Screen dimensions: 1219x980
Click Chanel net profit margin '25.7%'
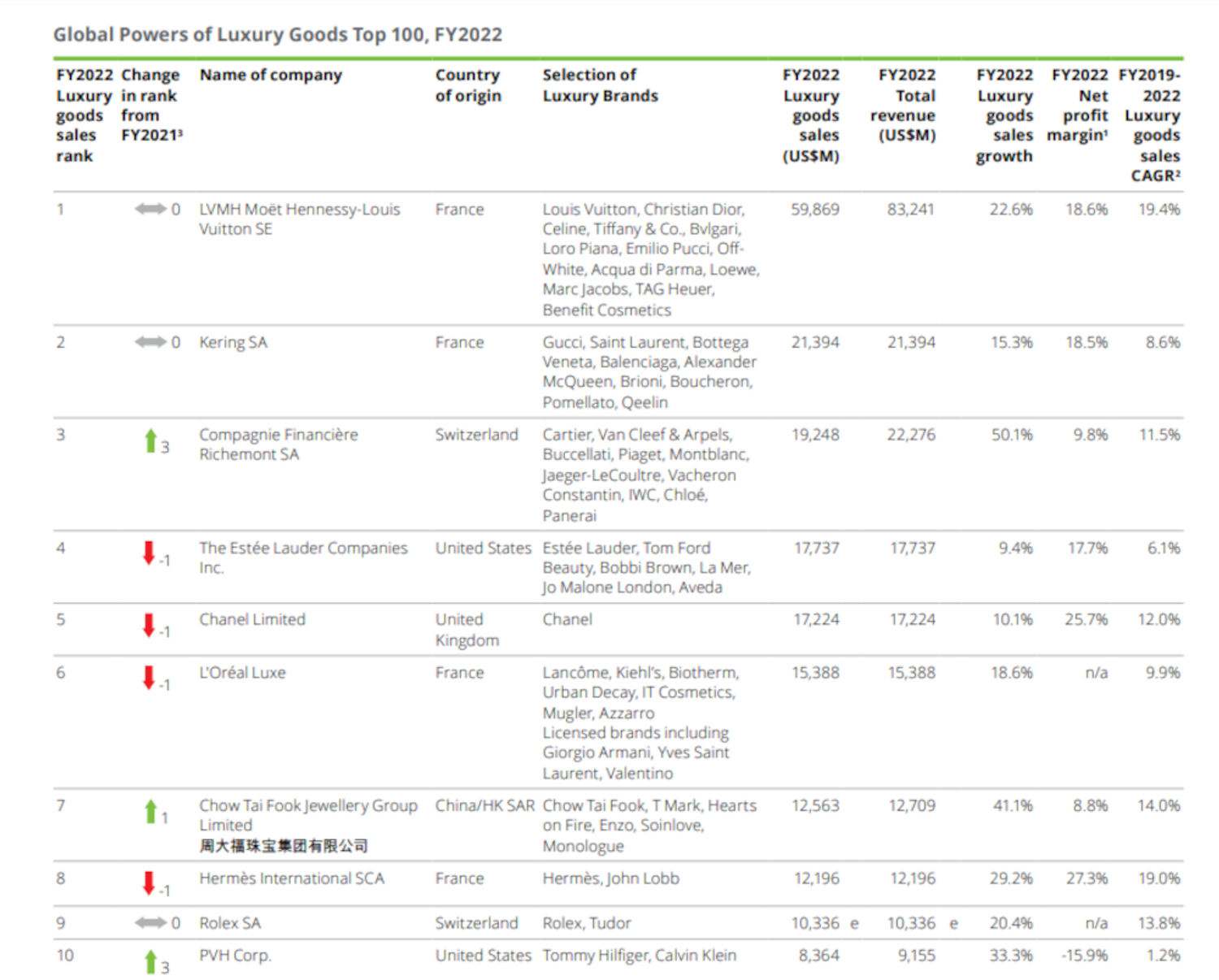[1087, 620]
